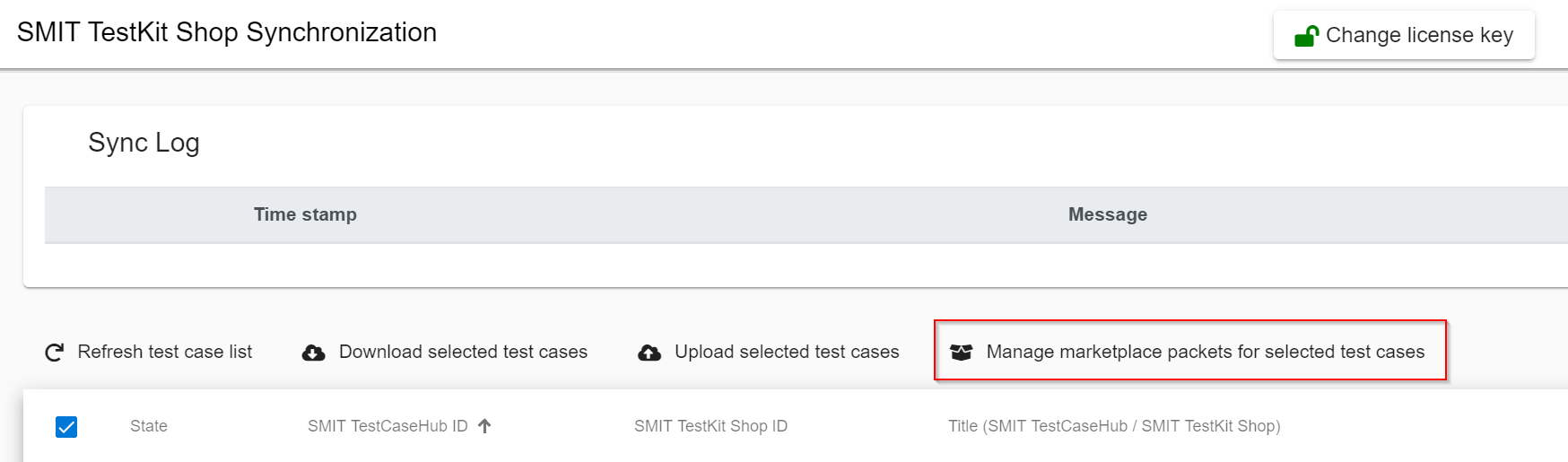1568x462 pixels.
Task: Click the cloud download icon
Action: pos(313,353)
